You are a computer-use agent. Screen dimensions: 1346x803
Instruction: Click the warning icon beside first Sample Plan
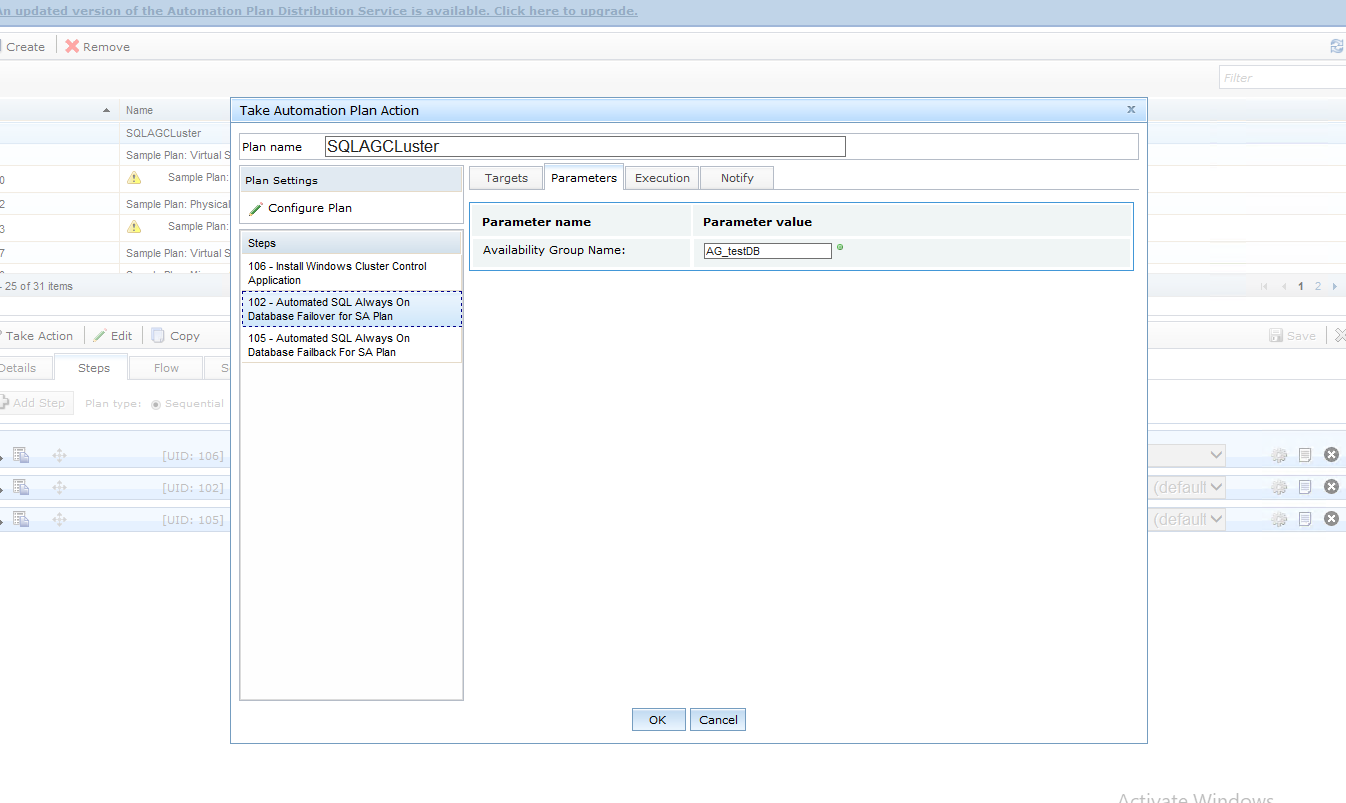(x=134, y=178)
